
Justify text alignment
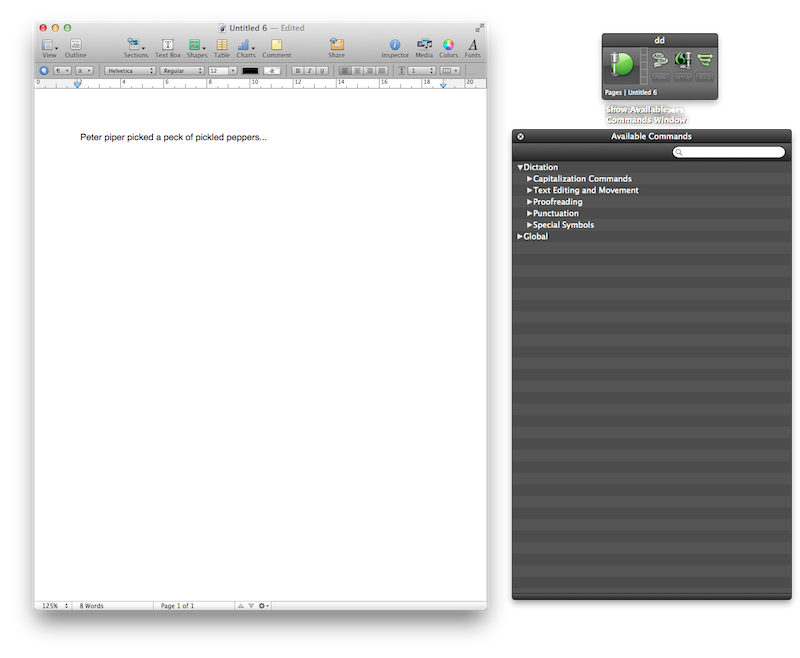[x=382, y=70]
